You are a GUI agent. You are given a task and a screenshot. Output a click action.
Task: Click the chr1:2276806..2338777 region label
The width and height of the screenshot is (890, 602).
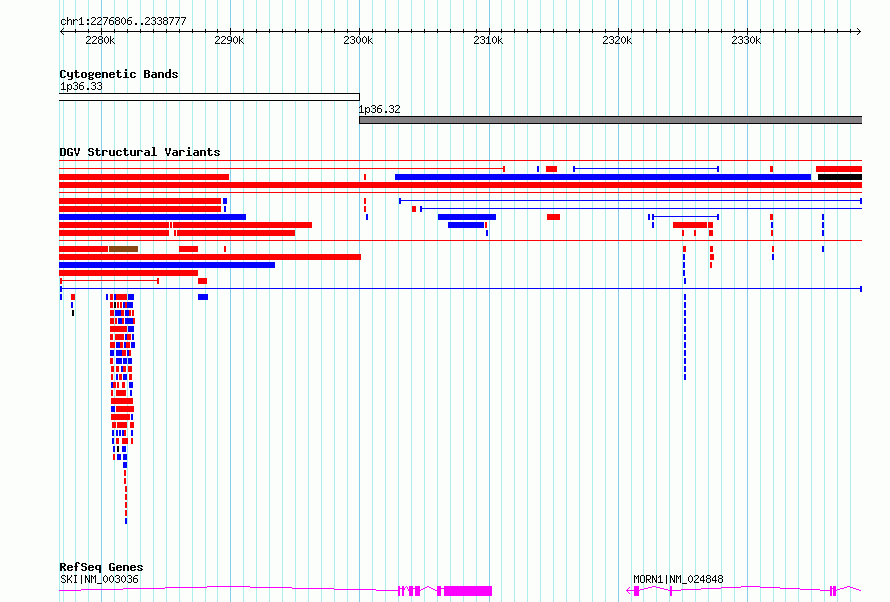point(123,22)
